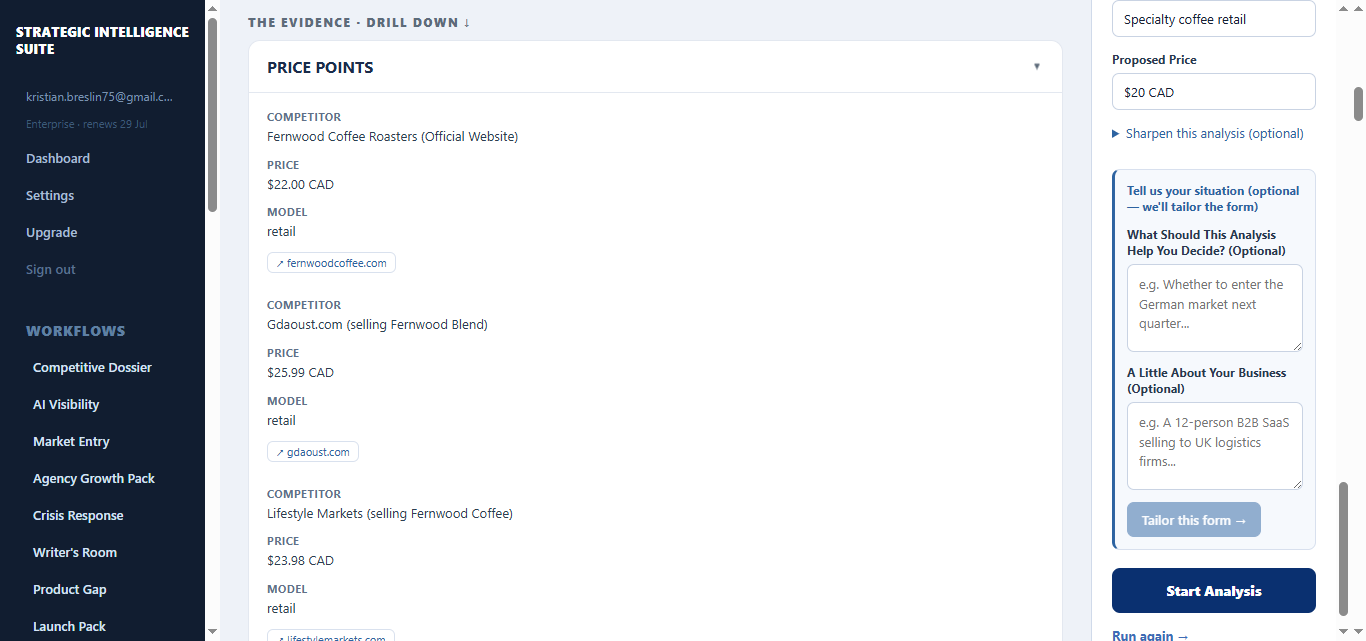Click the What Should This Analysis Help textarea

pyautogui.click(x=1215, y=308)
